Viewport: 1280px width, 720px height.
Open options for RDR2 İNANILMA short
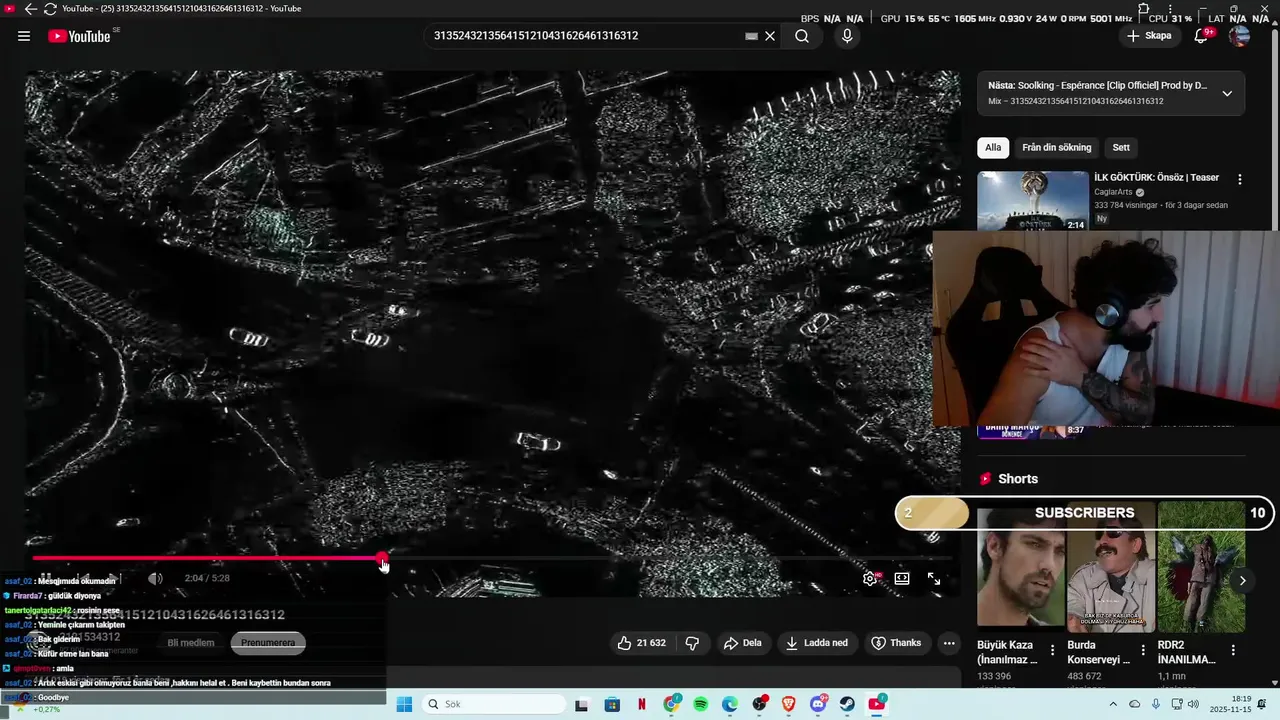click(x=1233, y=650)
